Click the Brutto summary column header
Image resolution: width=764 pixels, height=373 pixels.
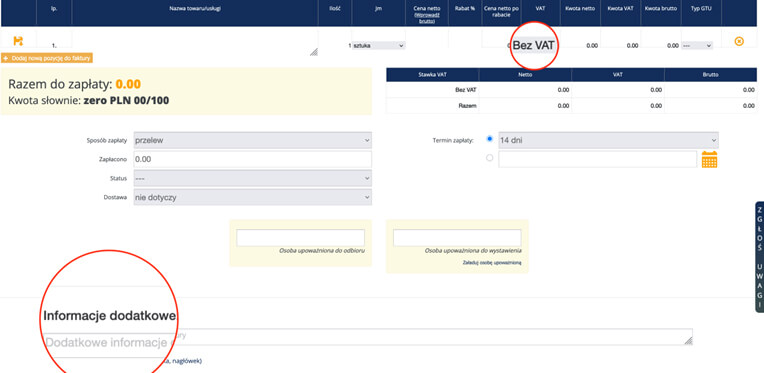click(710, 75)
